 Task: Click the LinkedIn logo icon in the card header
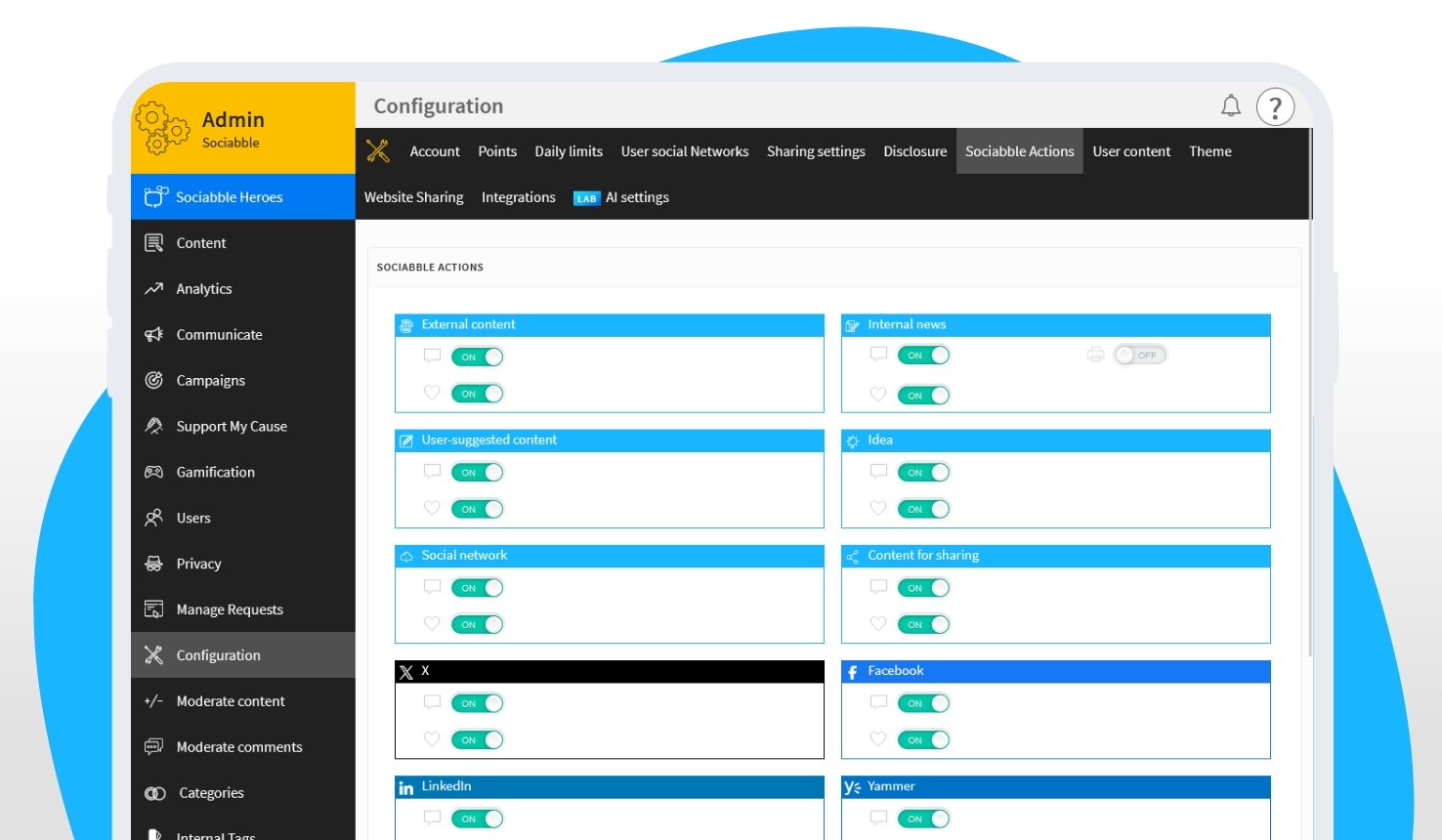coord(406,787)
